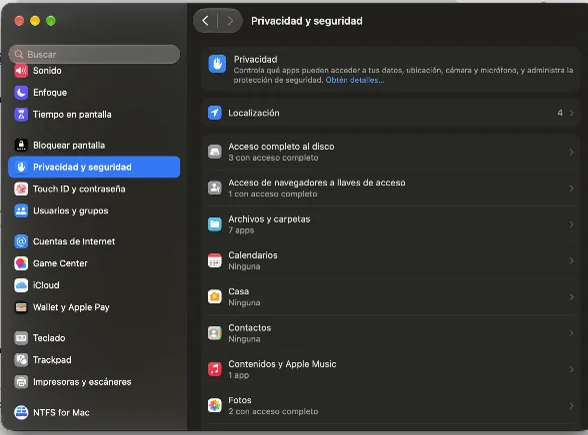Click the Archivos y carpetas folder icon
The width and height of the screenshot is (588, 435).
click(x=215, y=224)
